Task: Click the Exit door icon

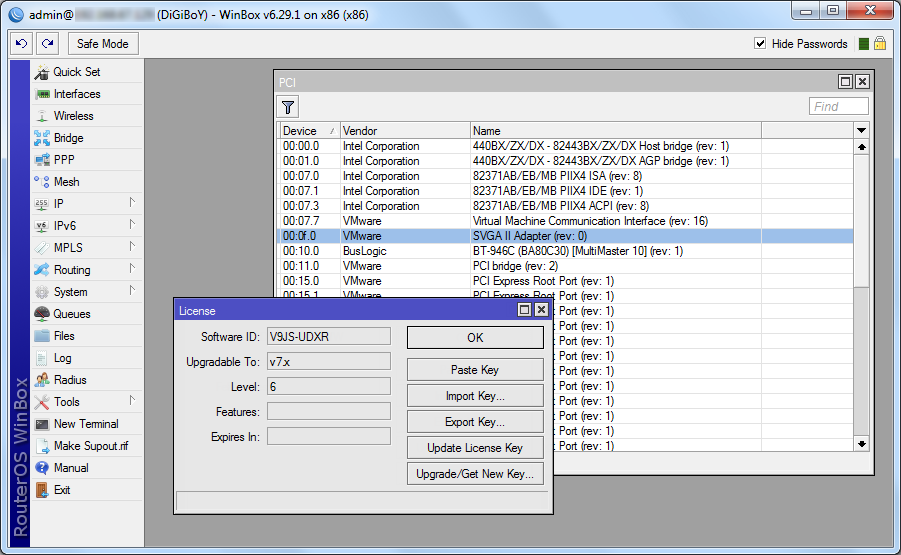Action: [42, 490]
